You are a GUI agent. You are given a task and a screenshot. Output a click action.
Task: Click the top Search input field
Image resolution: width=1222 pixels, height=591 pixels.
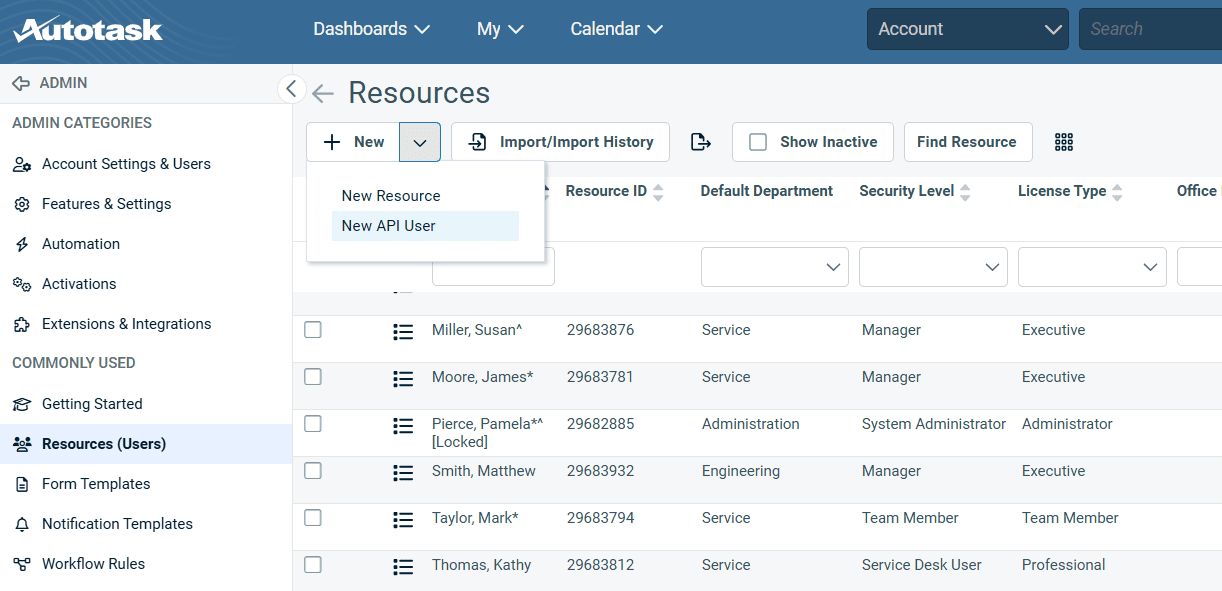[x=1150, y=29]
